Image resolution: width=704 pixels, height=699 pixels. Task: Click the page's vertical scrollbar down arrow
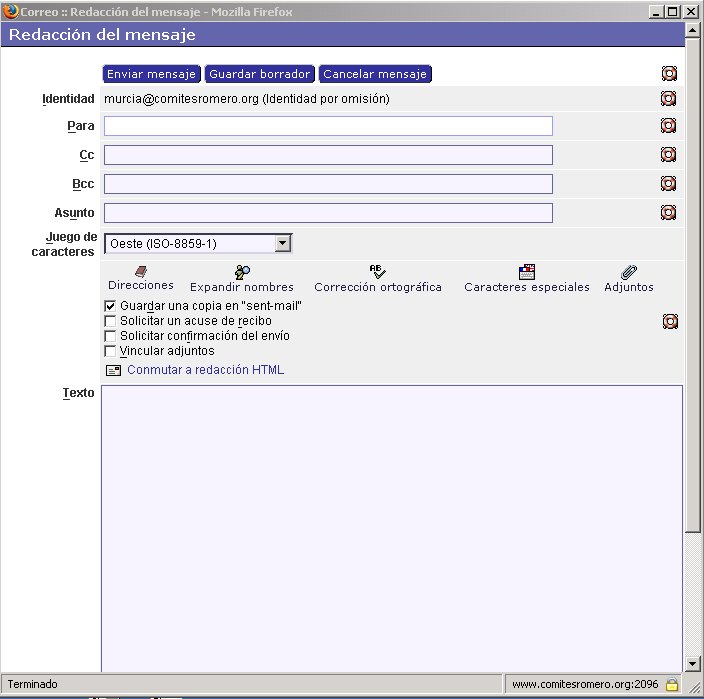click(693, 664)
